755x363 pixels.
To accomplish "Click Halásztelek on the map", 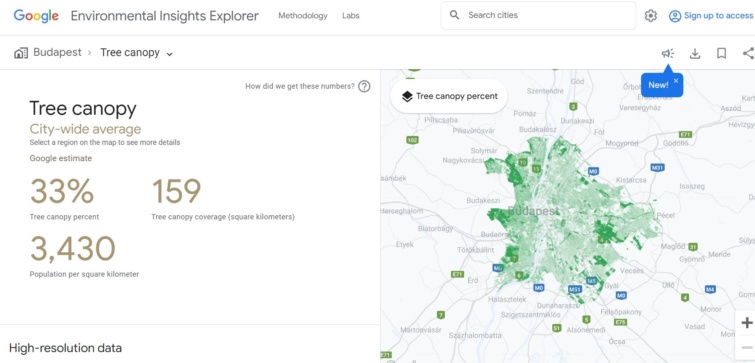I will [x=506, y=299].
